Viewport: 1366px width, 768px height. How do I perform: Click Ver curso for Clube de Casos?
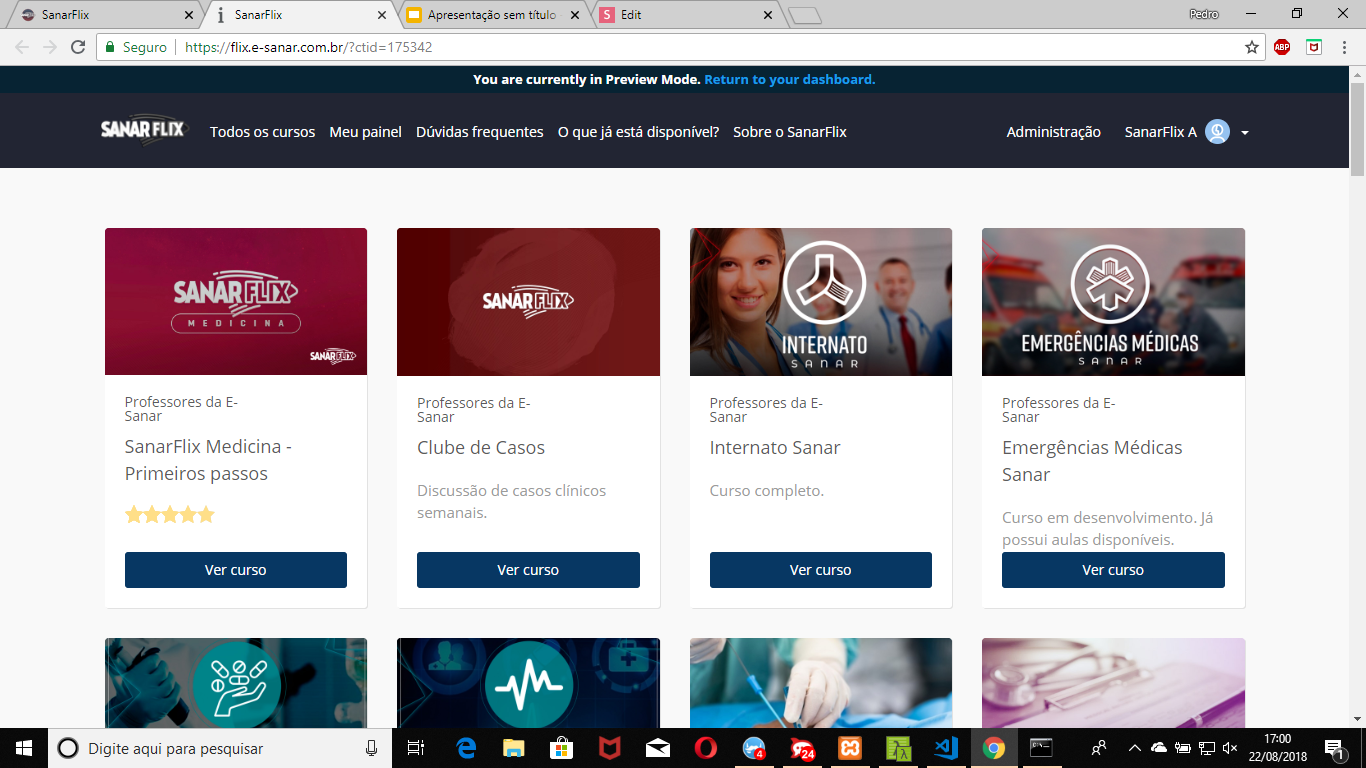click(x=528, y=570)
